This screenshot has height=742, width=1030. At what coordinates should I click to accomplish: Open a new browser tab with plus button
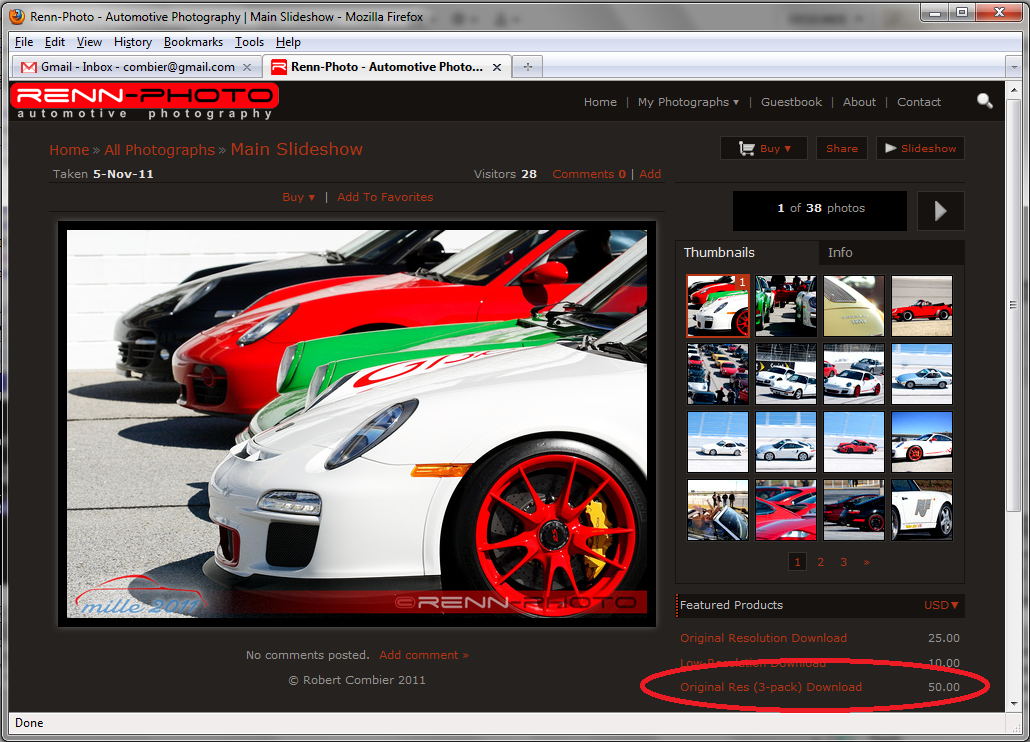(527, 67)
